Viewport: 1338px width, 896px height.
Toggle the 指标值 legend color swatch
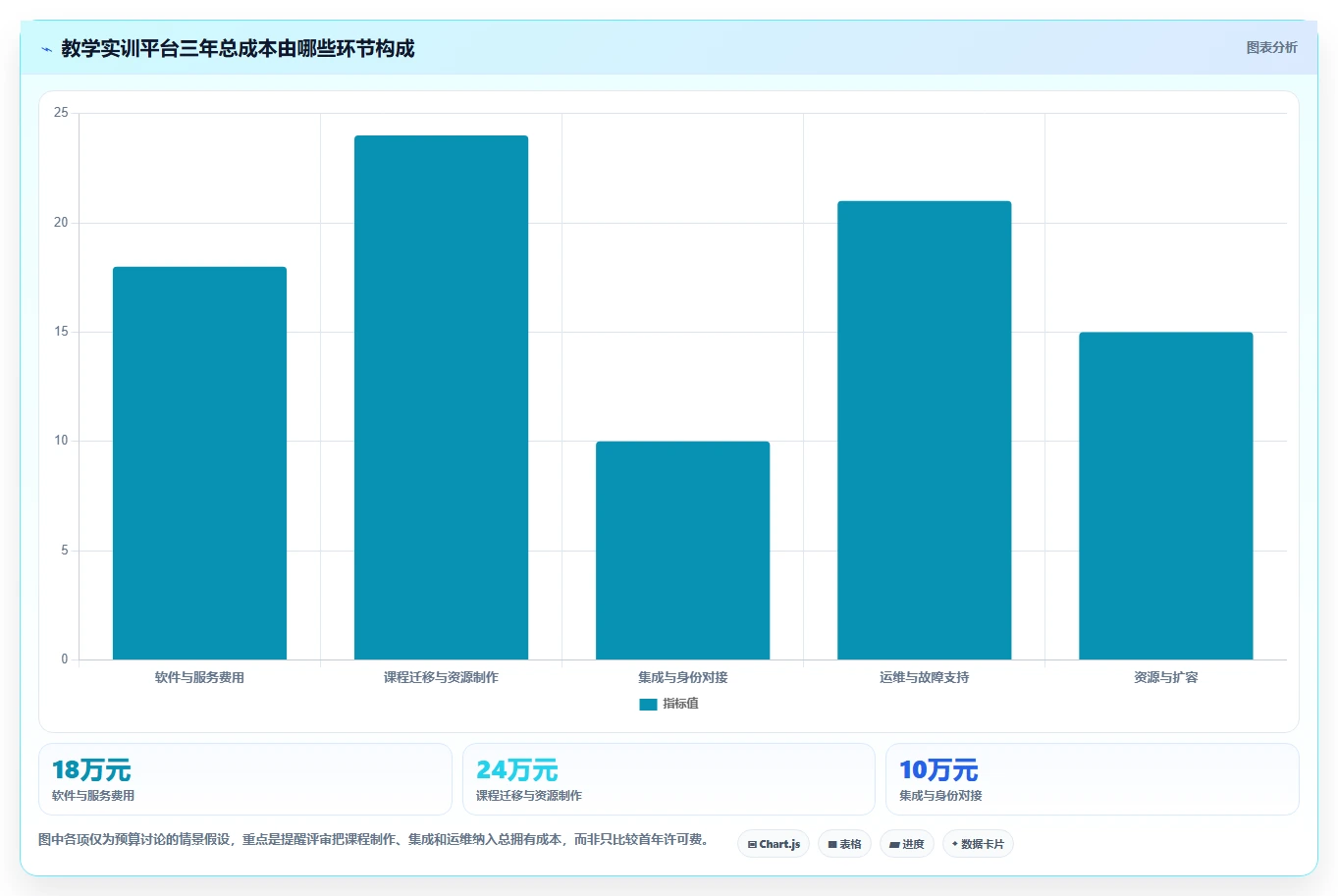coord(648,704)
